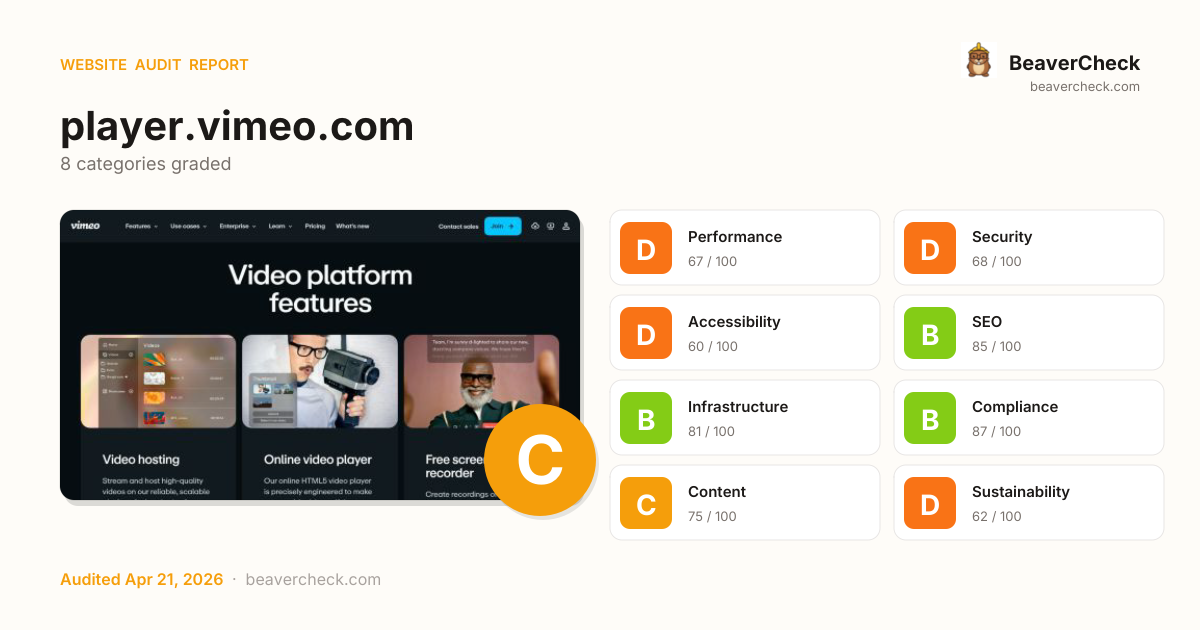
Task: Click the Contact sales link in the preview
Action: [457, 226]
